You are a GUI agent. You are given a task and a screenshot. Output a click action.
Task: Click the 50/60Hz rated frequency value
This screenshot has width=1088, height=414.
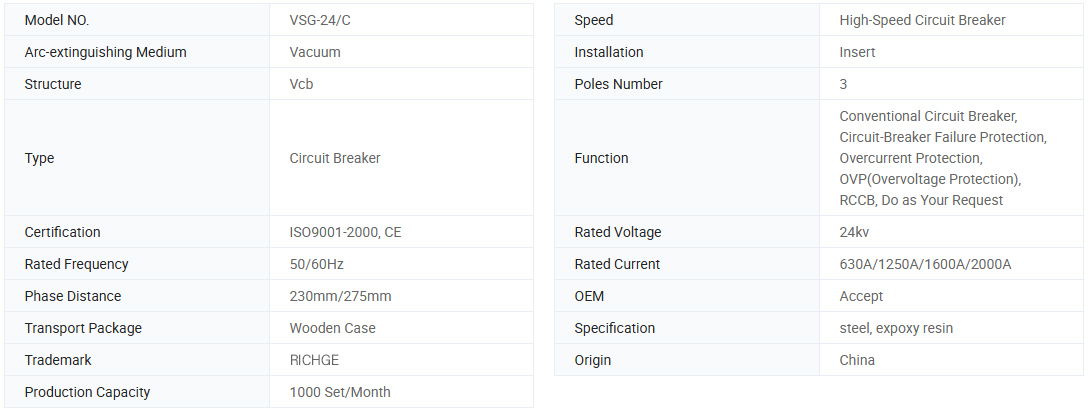click(316, 264)
